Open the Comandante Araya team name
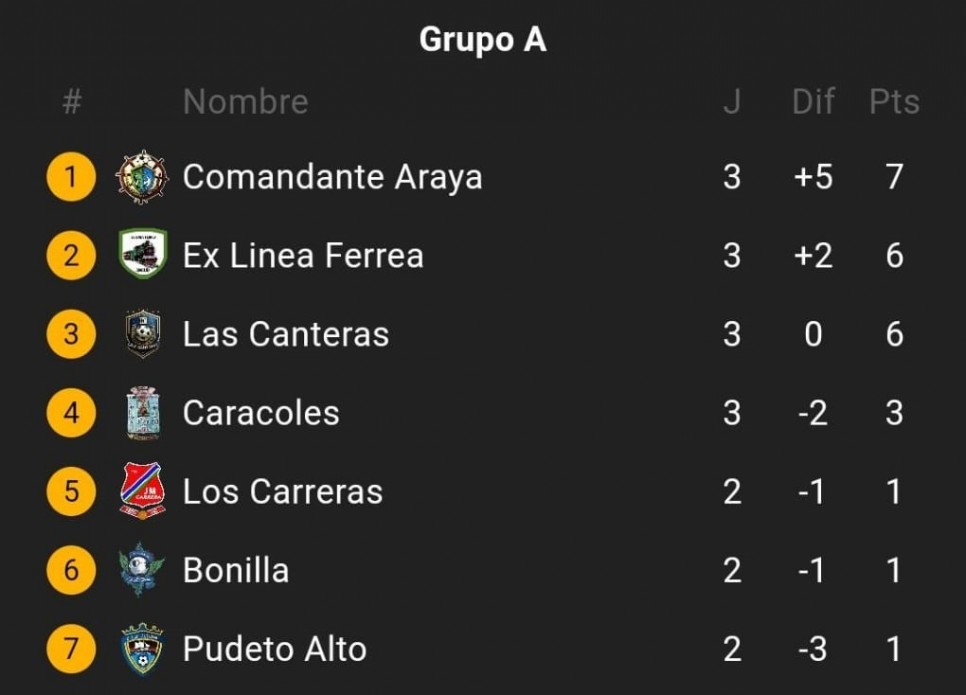The height and width of the screenshot is (695, 966). click(x=333, y=177)
